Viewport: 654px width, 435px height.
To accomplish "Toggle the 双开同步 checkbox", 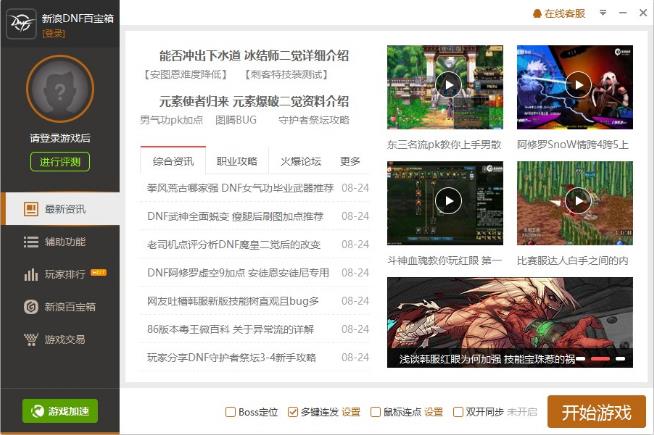I will pos(457,412).
